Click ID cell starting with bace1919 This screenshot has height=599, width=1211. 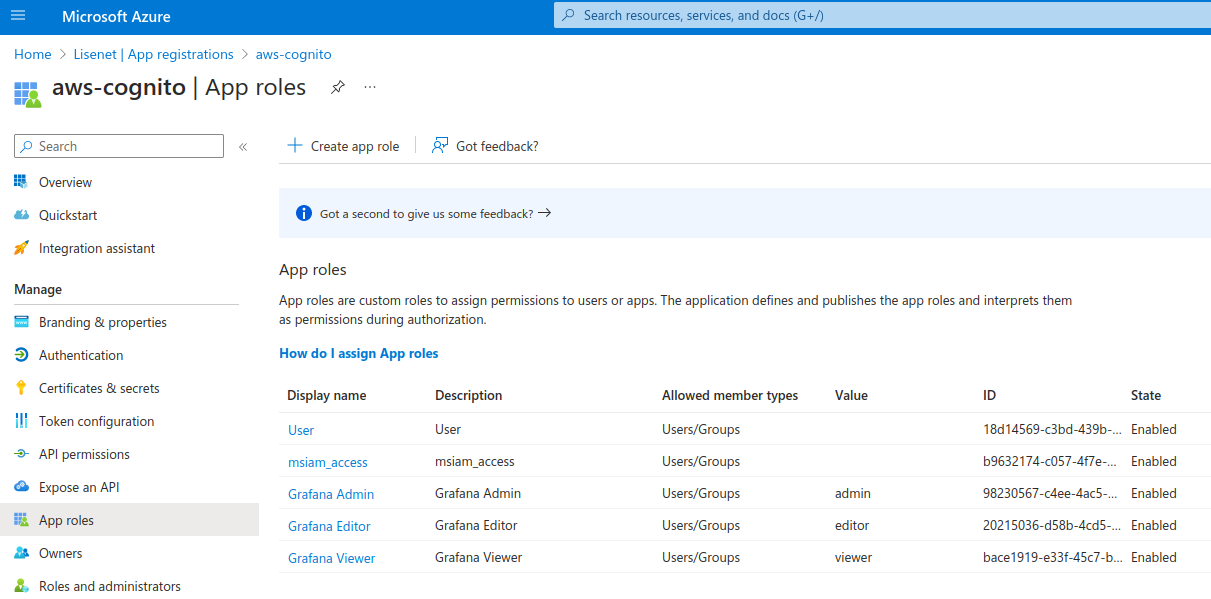click(1052, 557)
